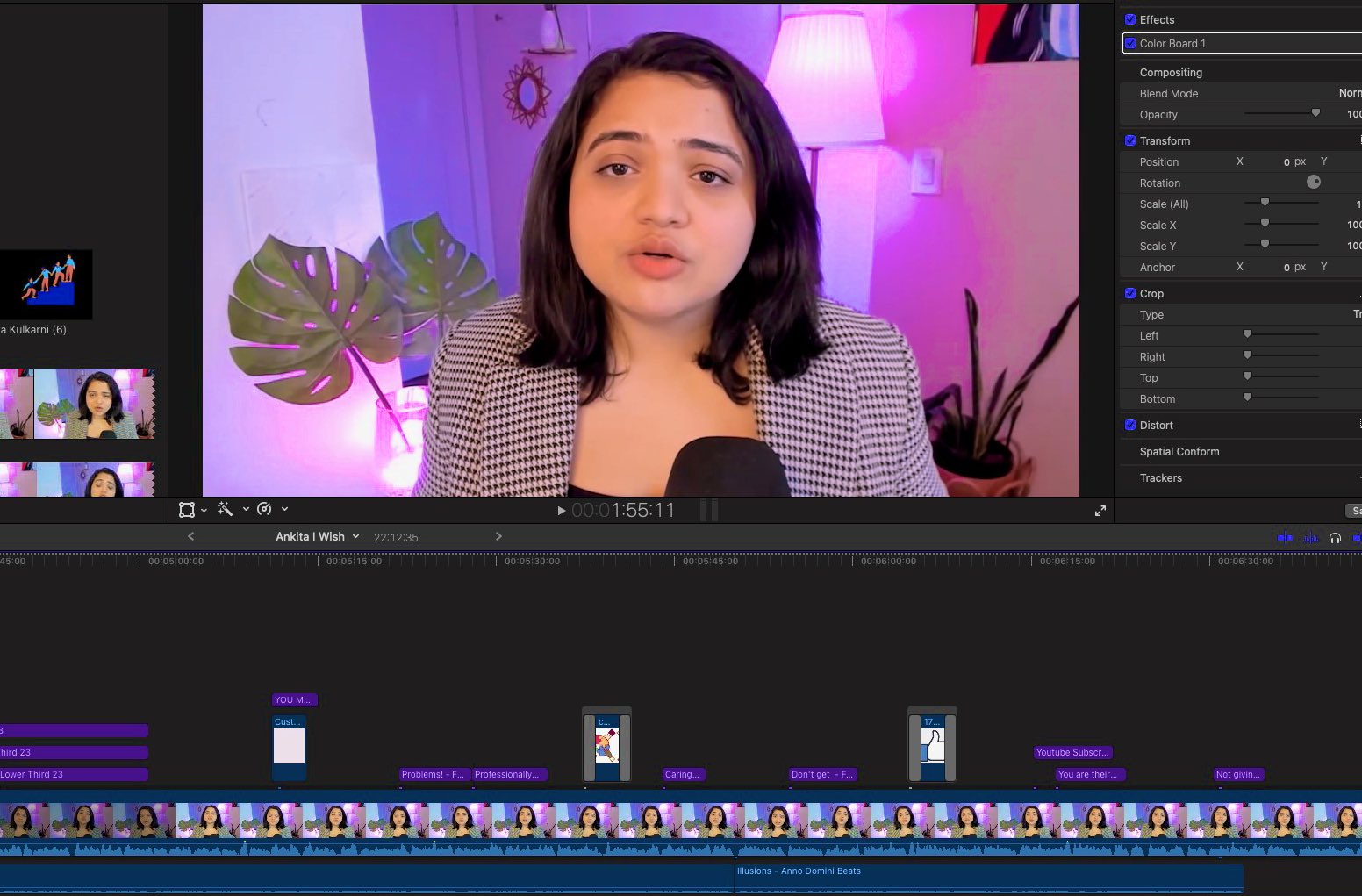Click the play icon beside the timecode
This screenshot has width=1362, height=896.
[562, 511]
